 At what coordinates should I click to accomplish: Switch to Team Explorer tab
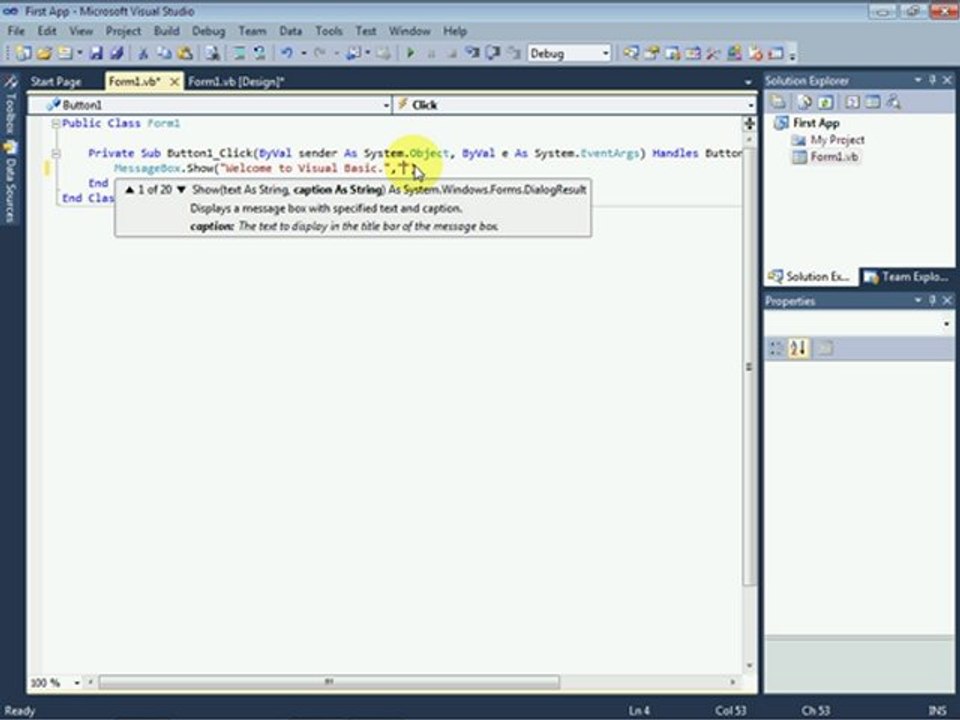click(907, 277)
